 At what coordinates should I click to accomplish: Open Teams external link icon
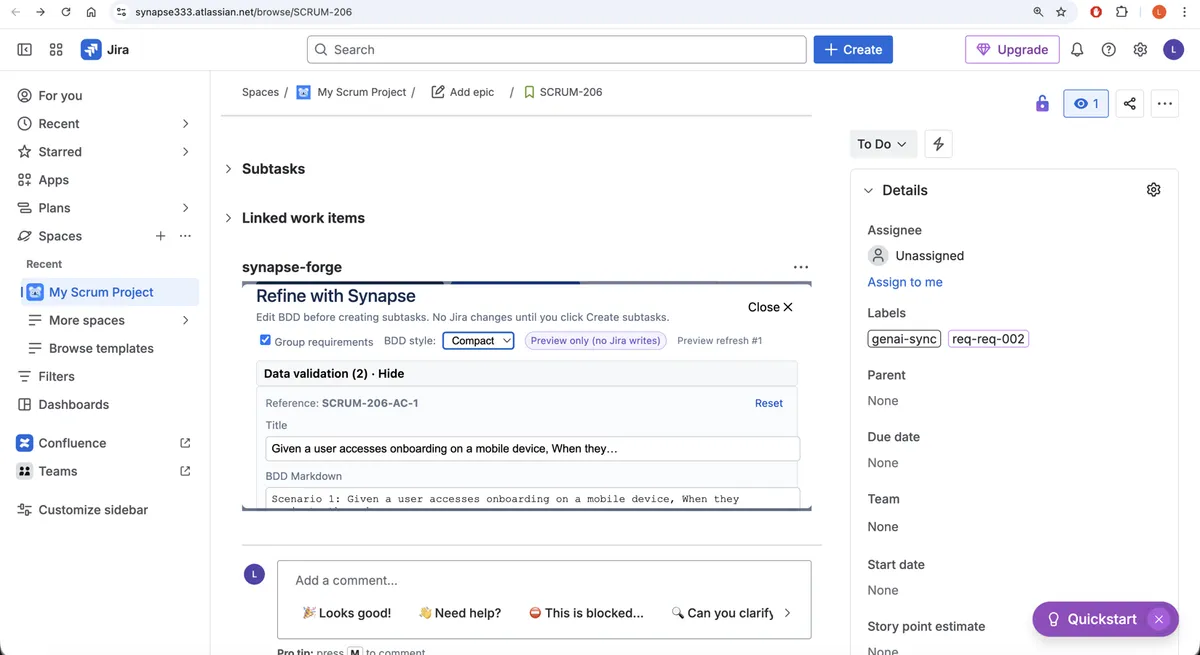click(185, 471)
